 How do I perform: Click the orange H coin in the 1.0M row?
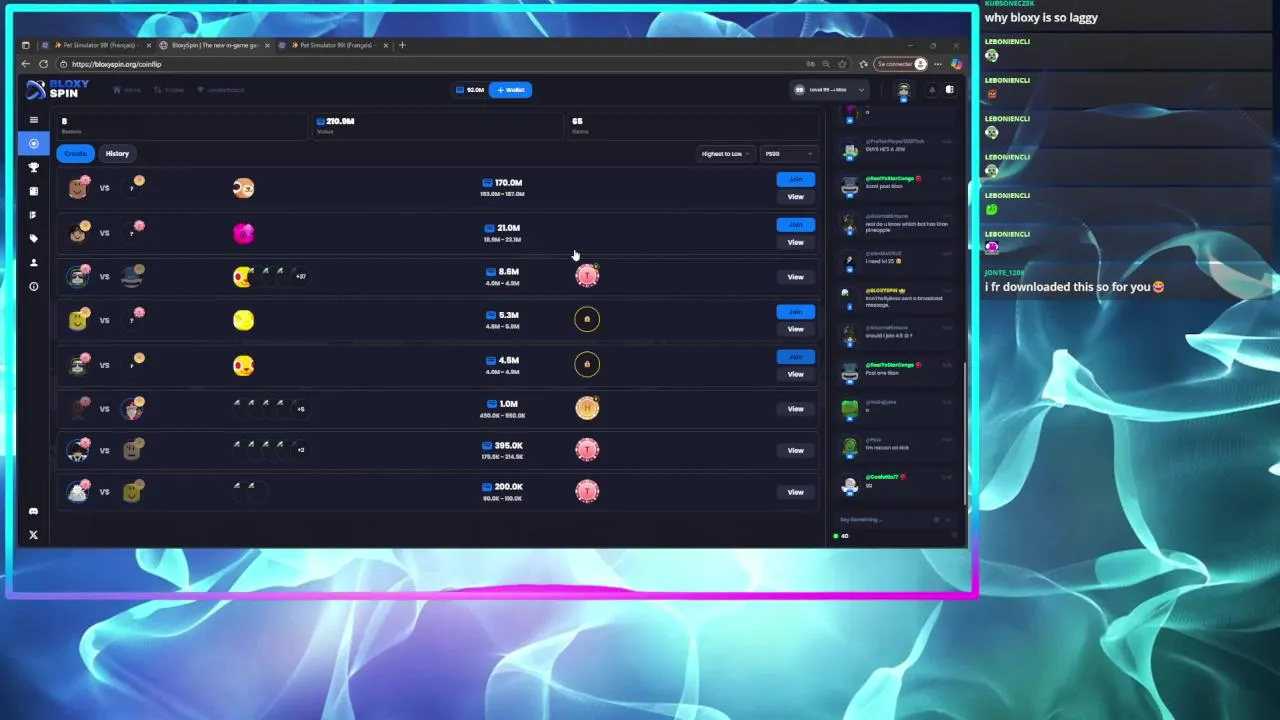587,407
